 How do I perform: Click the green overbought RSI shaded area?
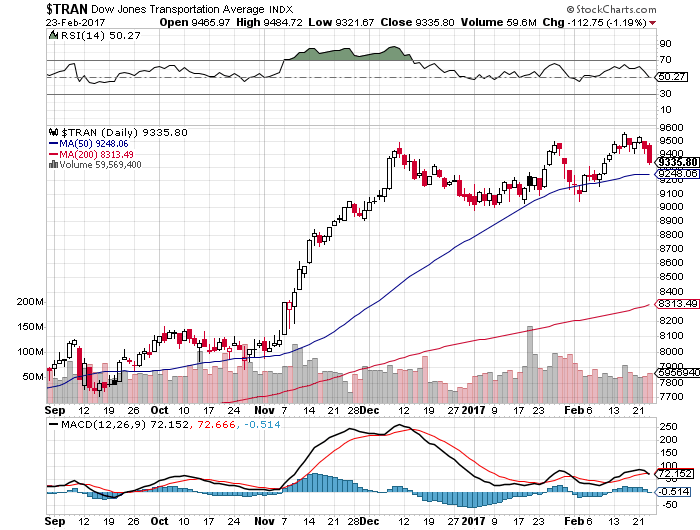click(x=348, y=54)
